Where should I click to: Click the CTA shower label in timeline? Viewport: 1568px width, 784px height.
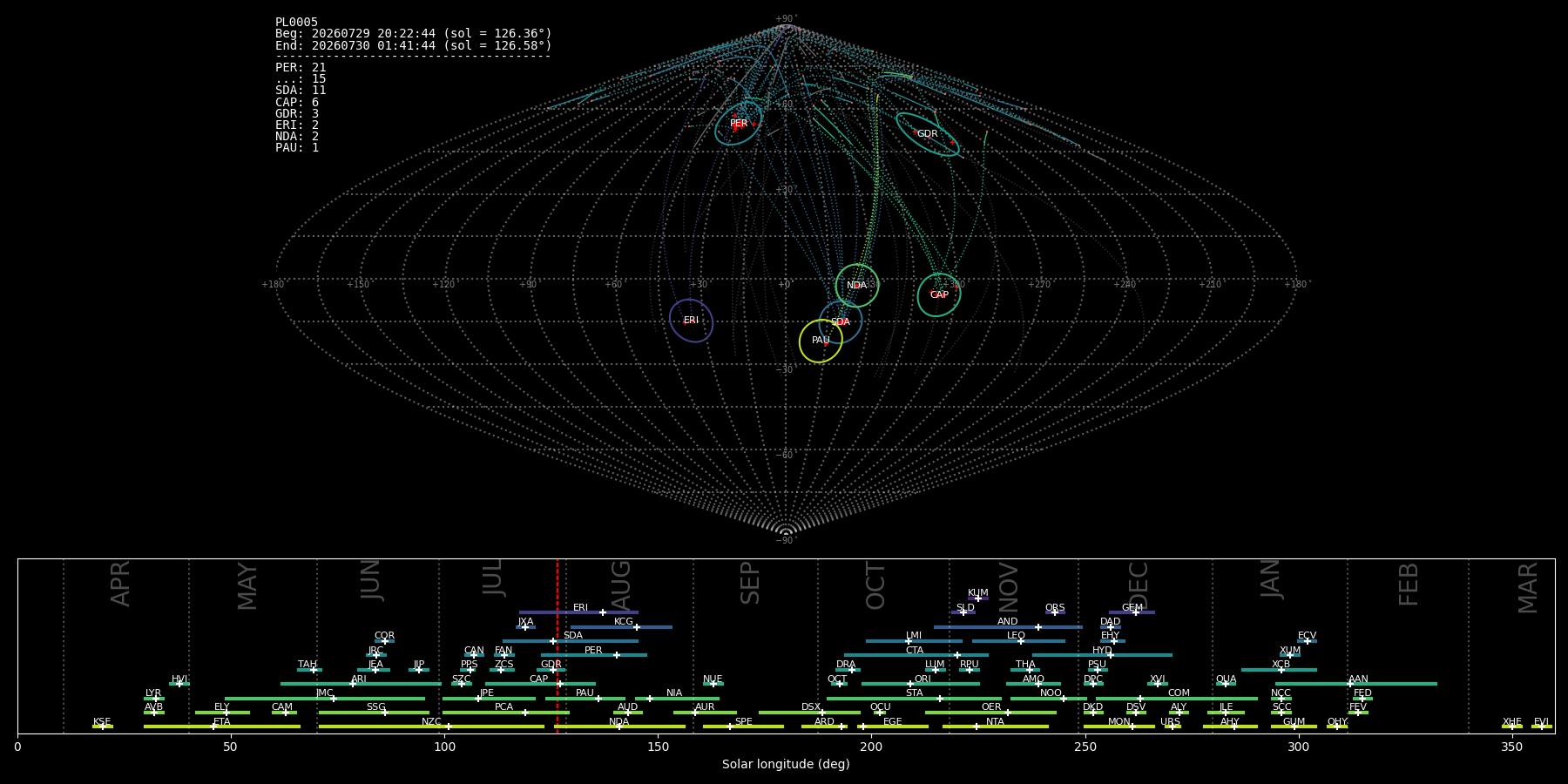click(x=915, y=651)
